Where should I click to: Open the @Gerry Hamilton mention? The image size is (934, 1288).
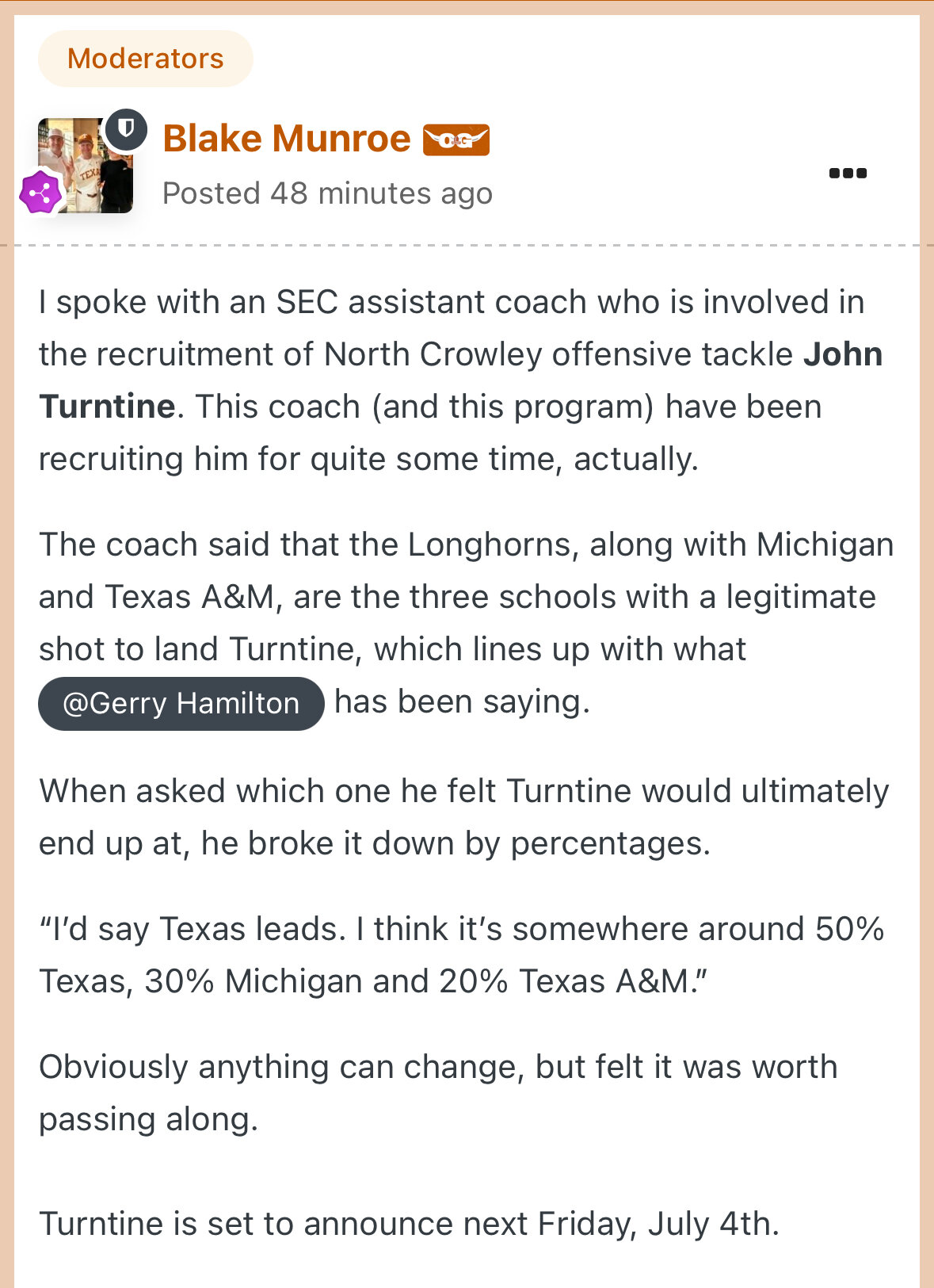pyautogui.click(x=181, y=704)
